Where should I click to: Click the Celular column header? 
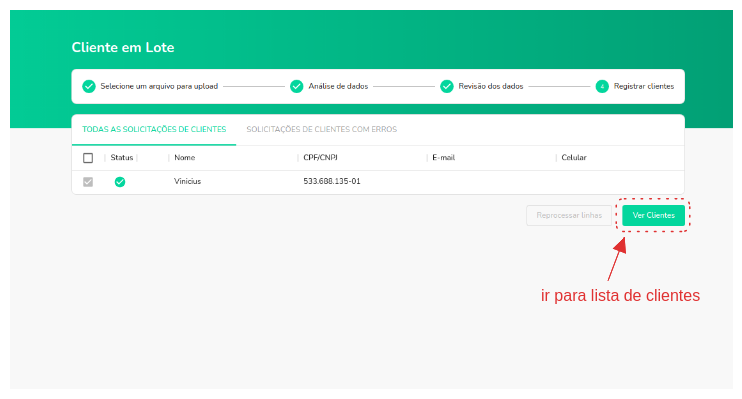[x=574, y=158]
